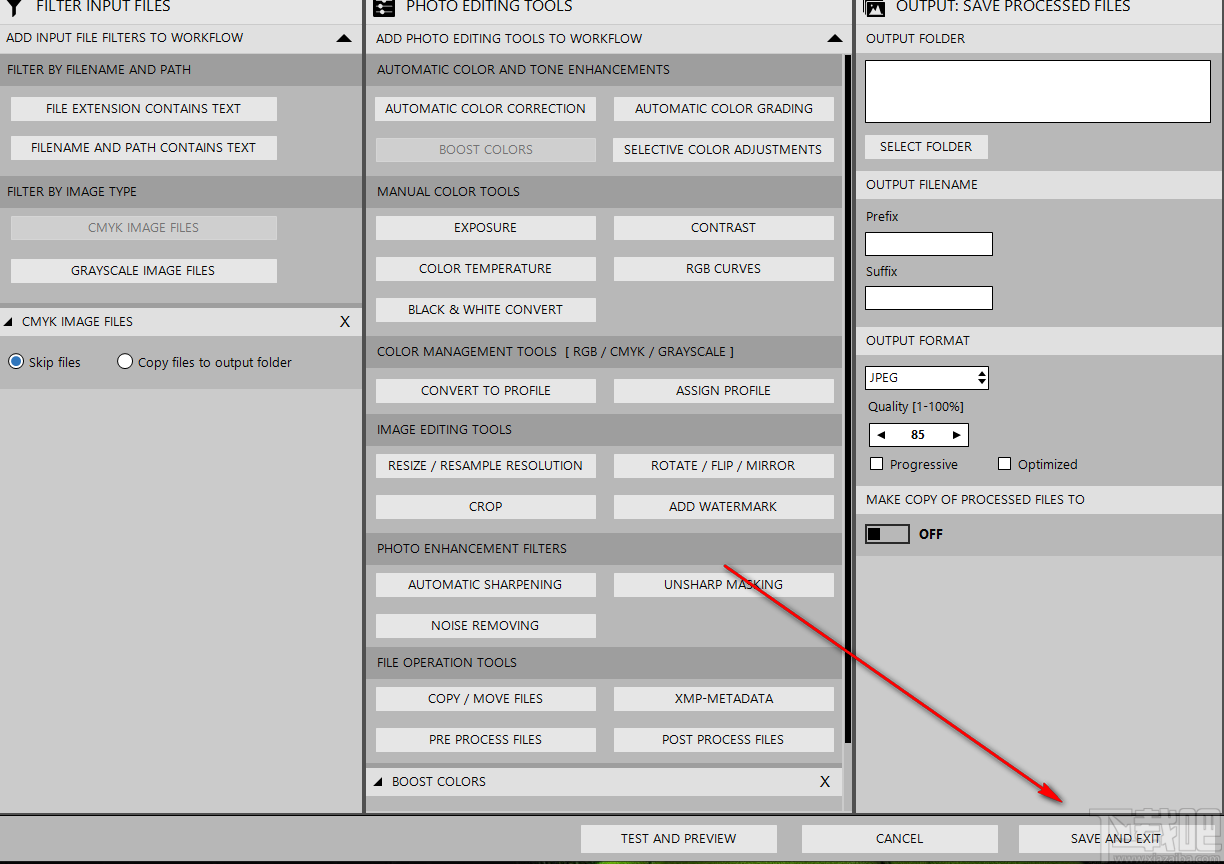Click Test and Preview
The width and height of the screenshot is (1224, 864).
[678, 838]
